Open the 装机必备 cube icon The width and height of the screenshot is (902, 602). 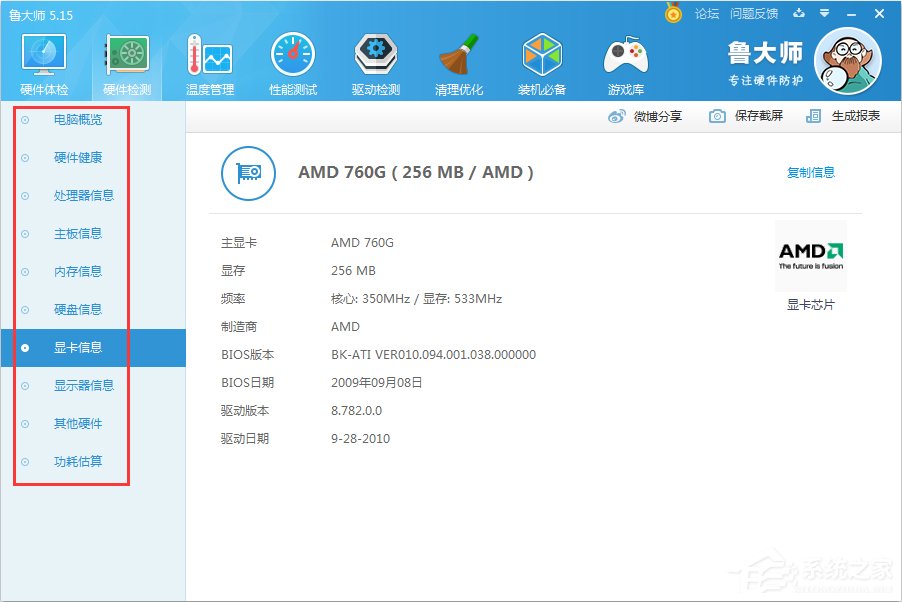pyautogui.click(x=541, y=55)
